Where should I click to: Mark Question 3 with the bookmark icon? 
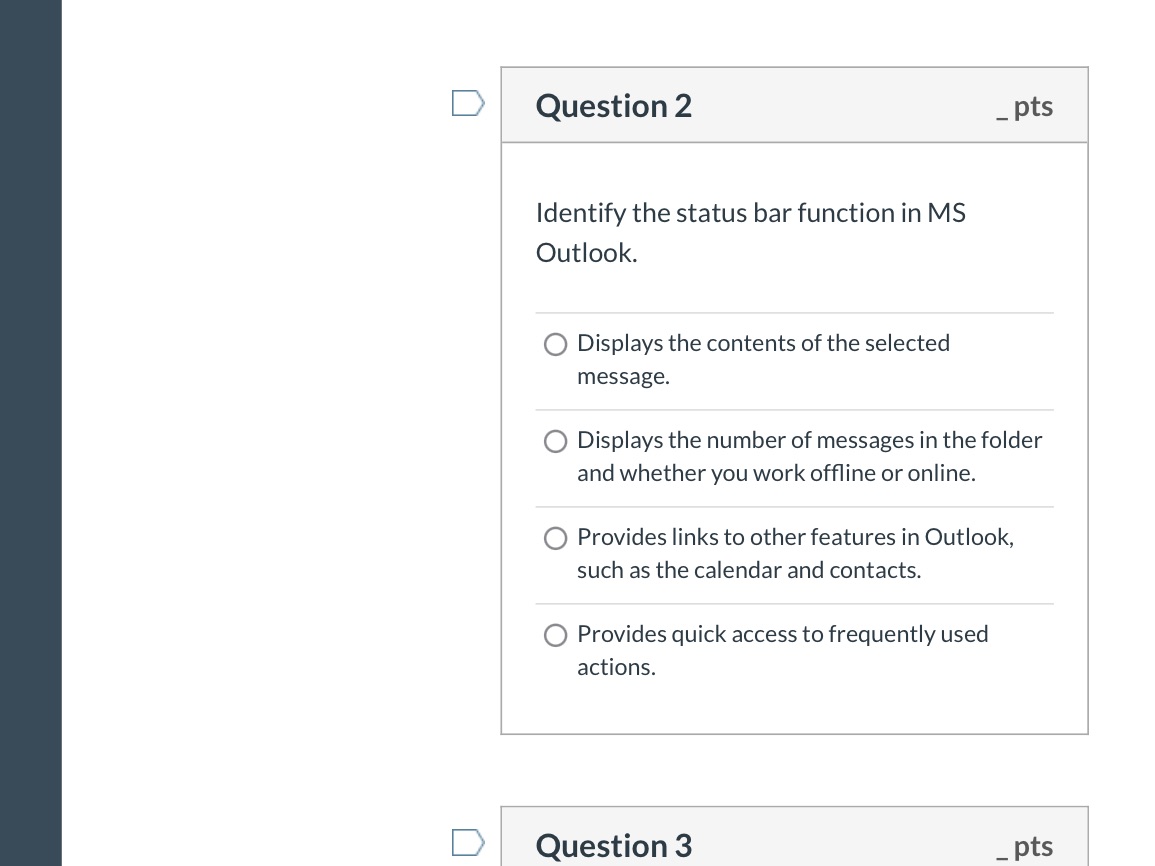[x=467, y=842]
